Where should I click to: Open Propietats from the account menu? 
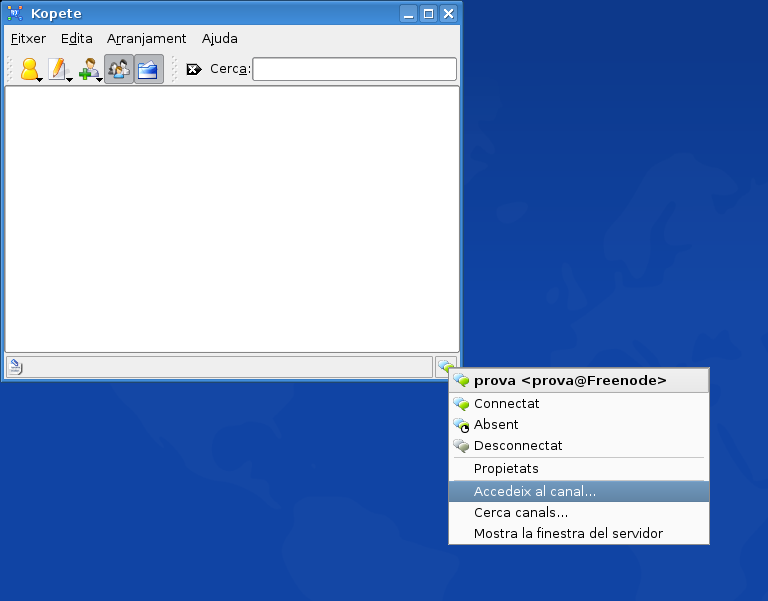(579, 469)
